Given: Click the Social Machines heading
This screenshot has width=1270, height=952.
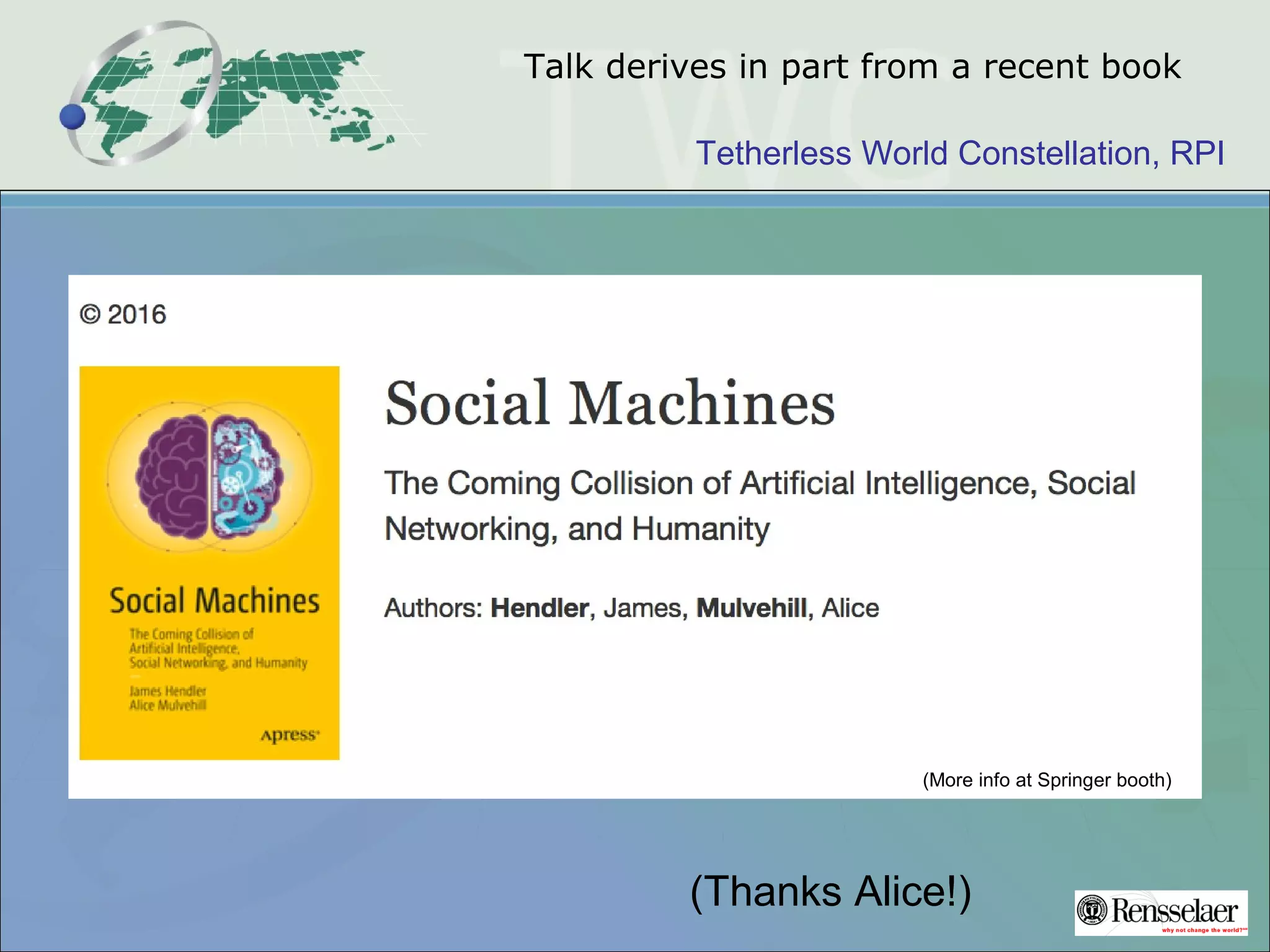Looking at the screenshot, I should point(610,403).
